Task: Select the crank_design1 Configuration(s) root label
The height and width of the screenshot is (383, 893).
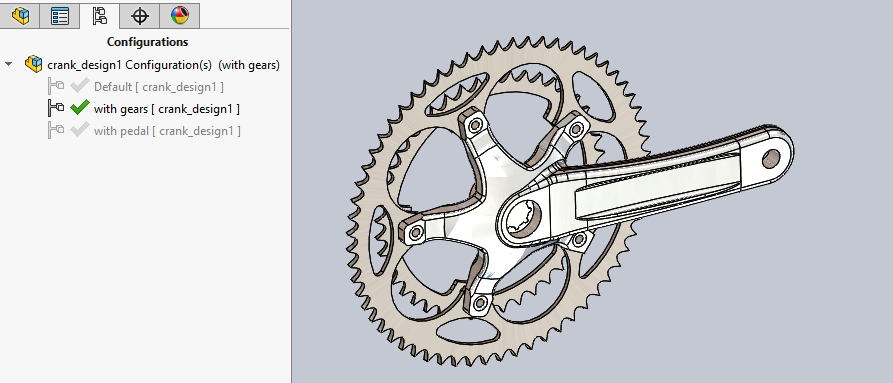Action: pos(163,65)
